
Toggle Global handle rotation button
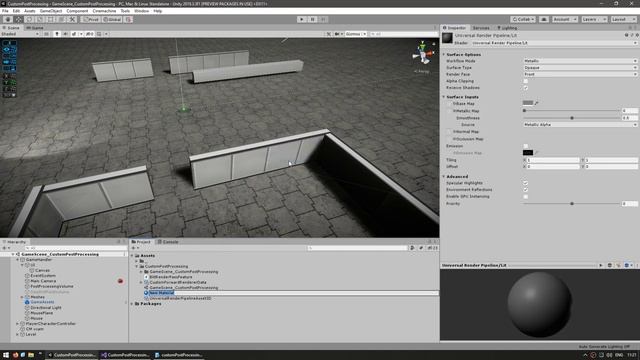(x=112, y=19)
